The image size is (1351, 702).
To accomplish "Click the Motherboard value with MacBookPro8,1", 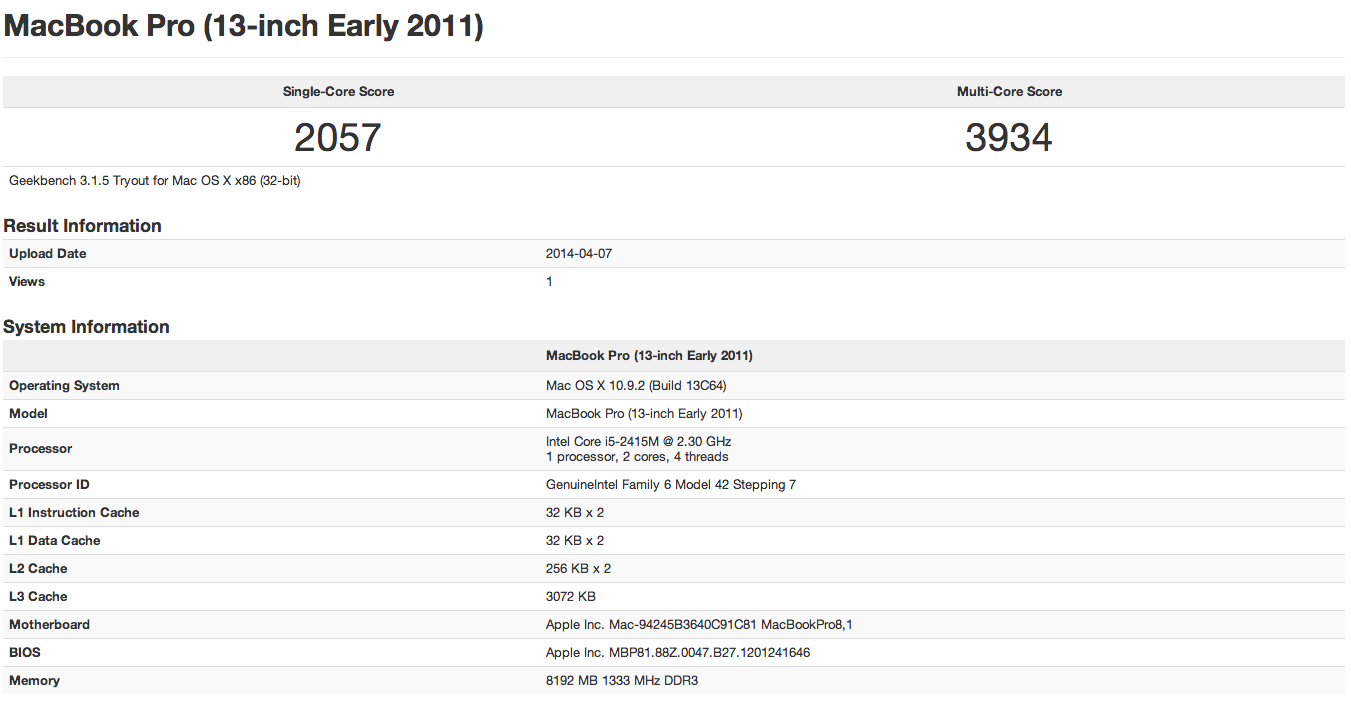I will coord(699,625).
